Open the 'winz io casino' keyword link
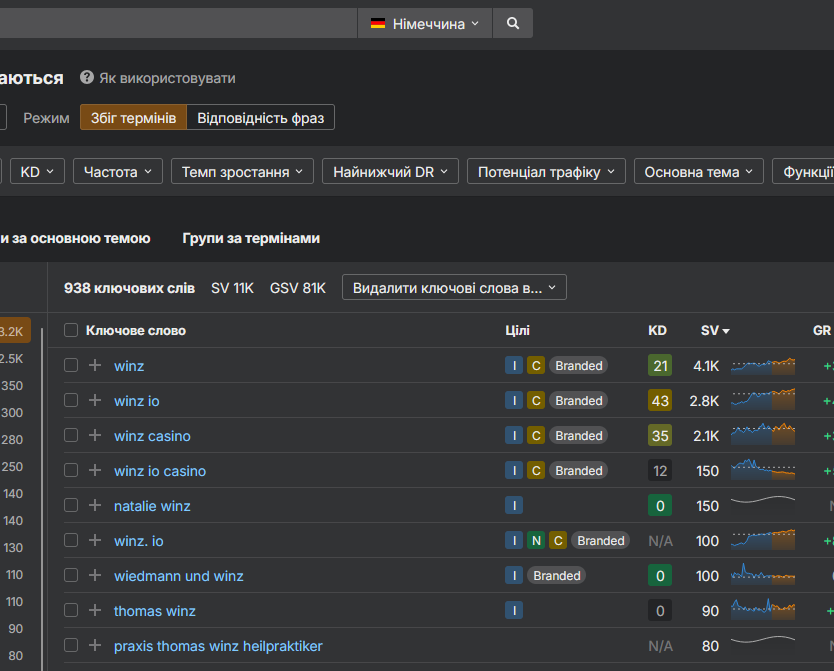 tap(160, 471)
